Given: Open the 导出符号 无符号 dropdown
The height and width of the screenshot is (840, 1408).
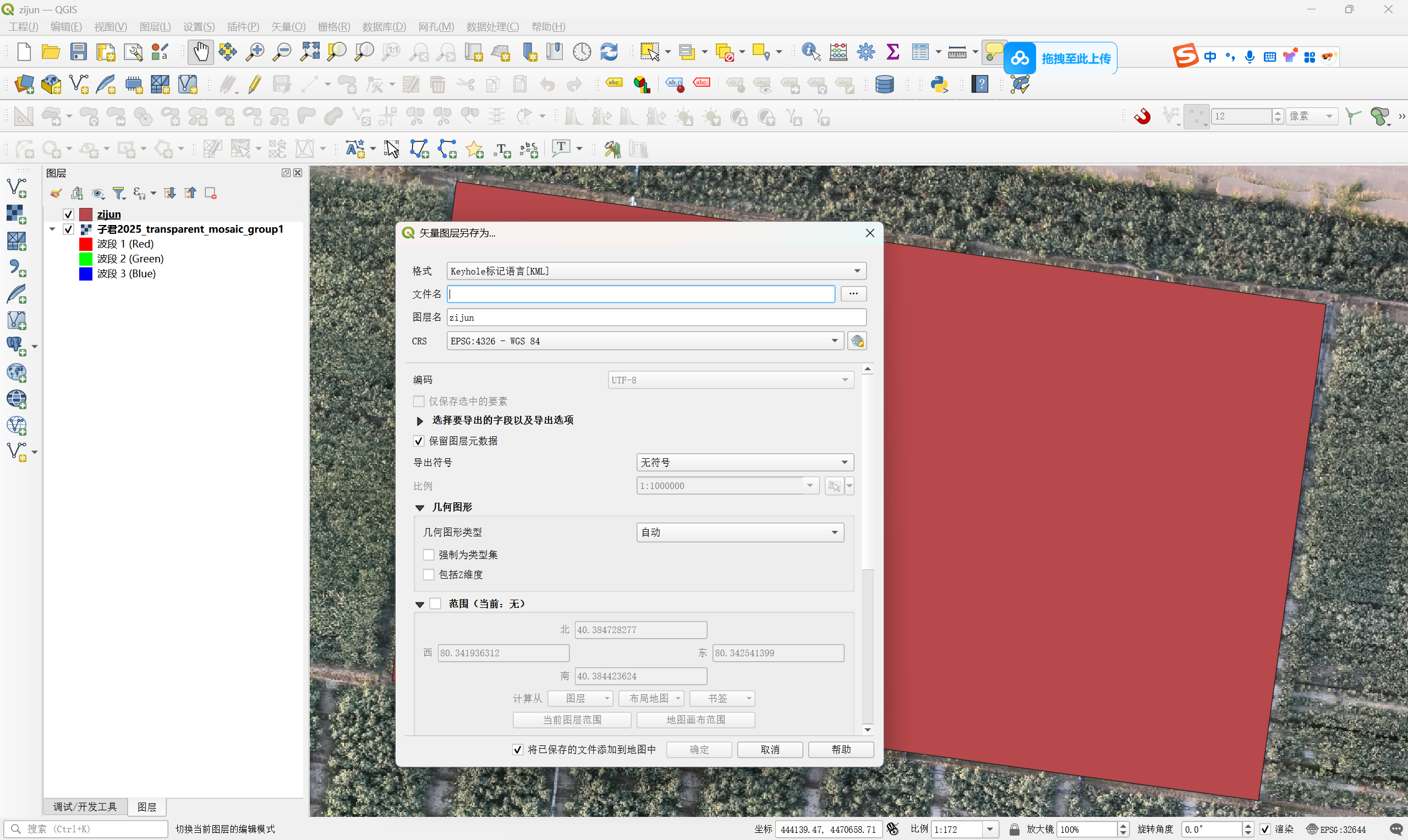Looking at the screenshot, I should tap(745, 463).
